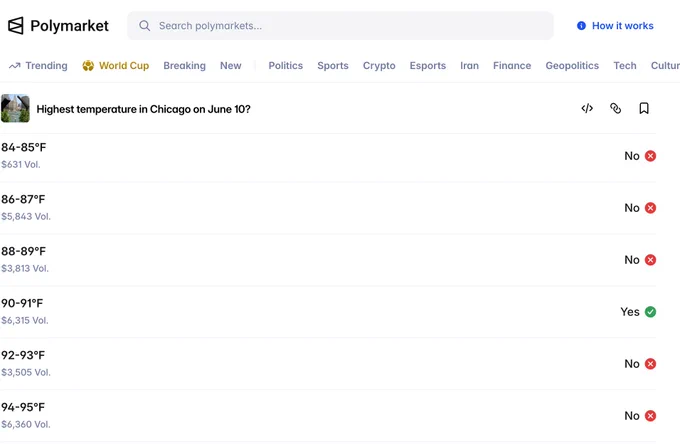Select the 92-93°F outcome label
The width and height of the screenshot is (680, 445).
23,355
